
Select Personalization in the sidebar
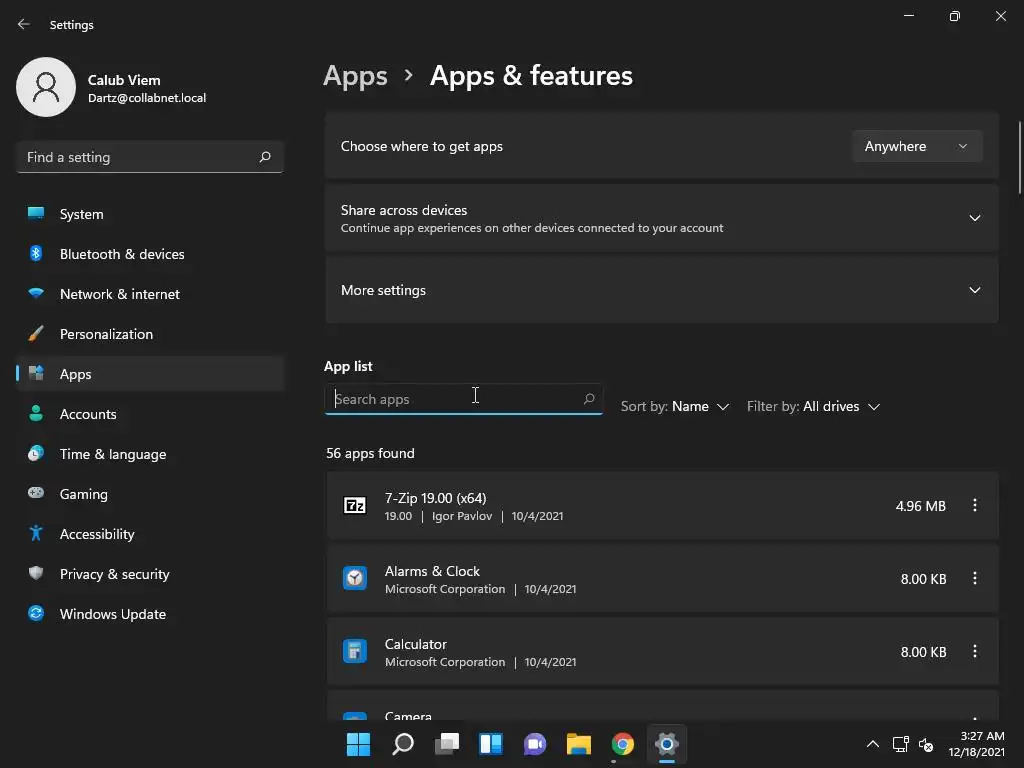click(106, 334)
